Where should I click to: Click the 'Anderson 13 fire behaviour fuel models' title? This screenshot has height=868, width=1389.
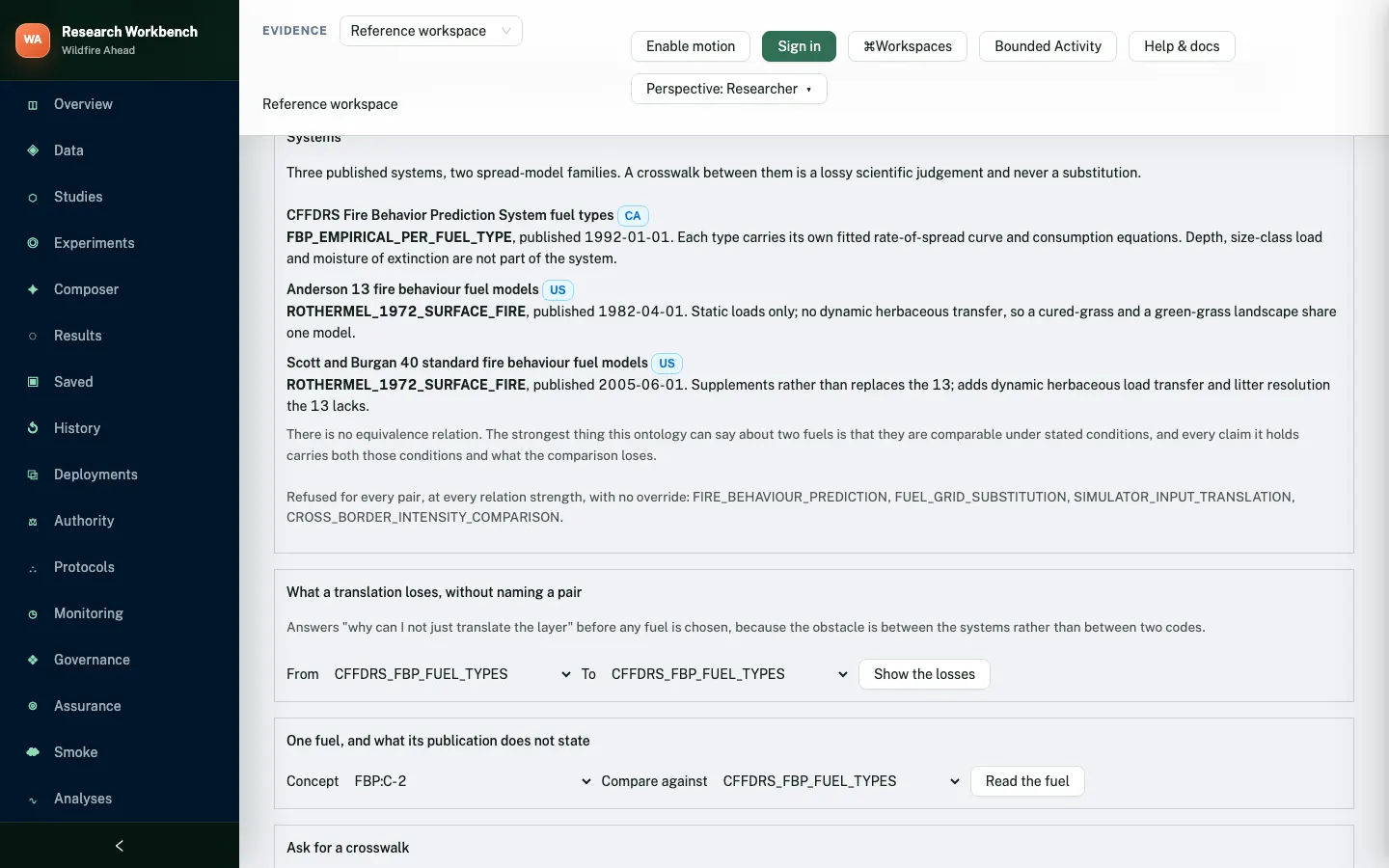coord(413,289)
